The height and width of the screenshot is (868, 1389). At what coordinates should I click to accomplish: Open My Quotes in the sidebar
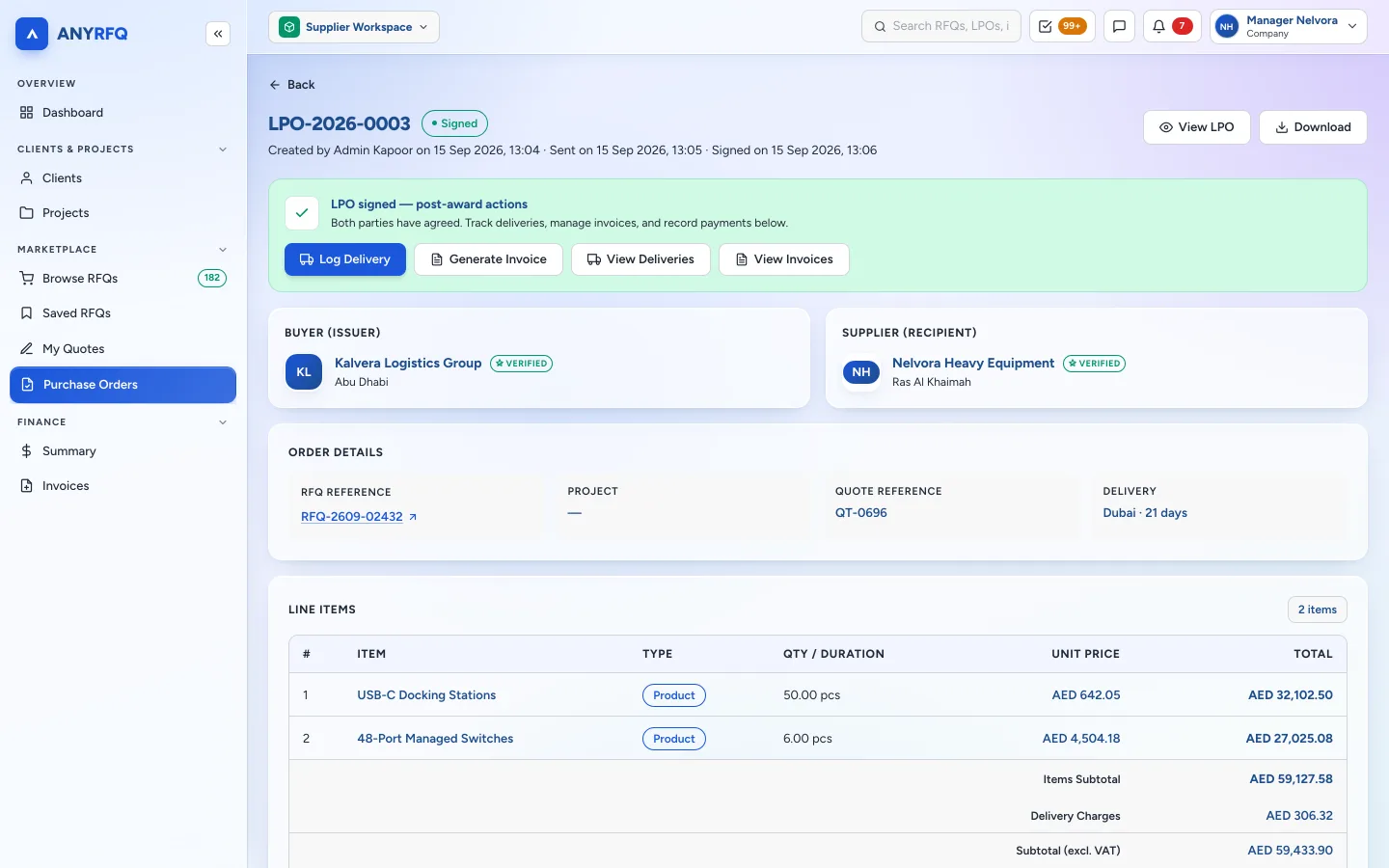(x=123, y=349)
